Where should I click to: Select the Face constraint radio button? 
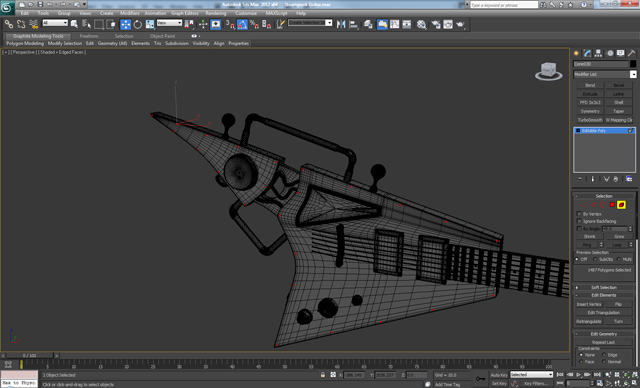581,361
